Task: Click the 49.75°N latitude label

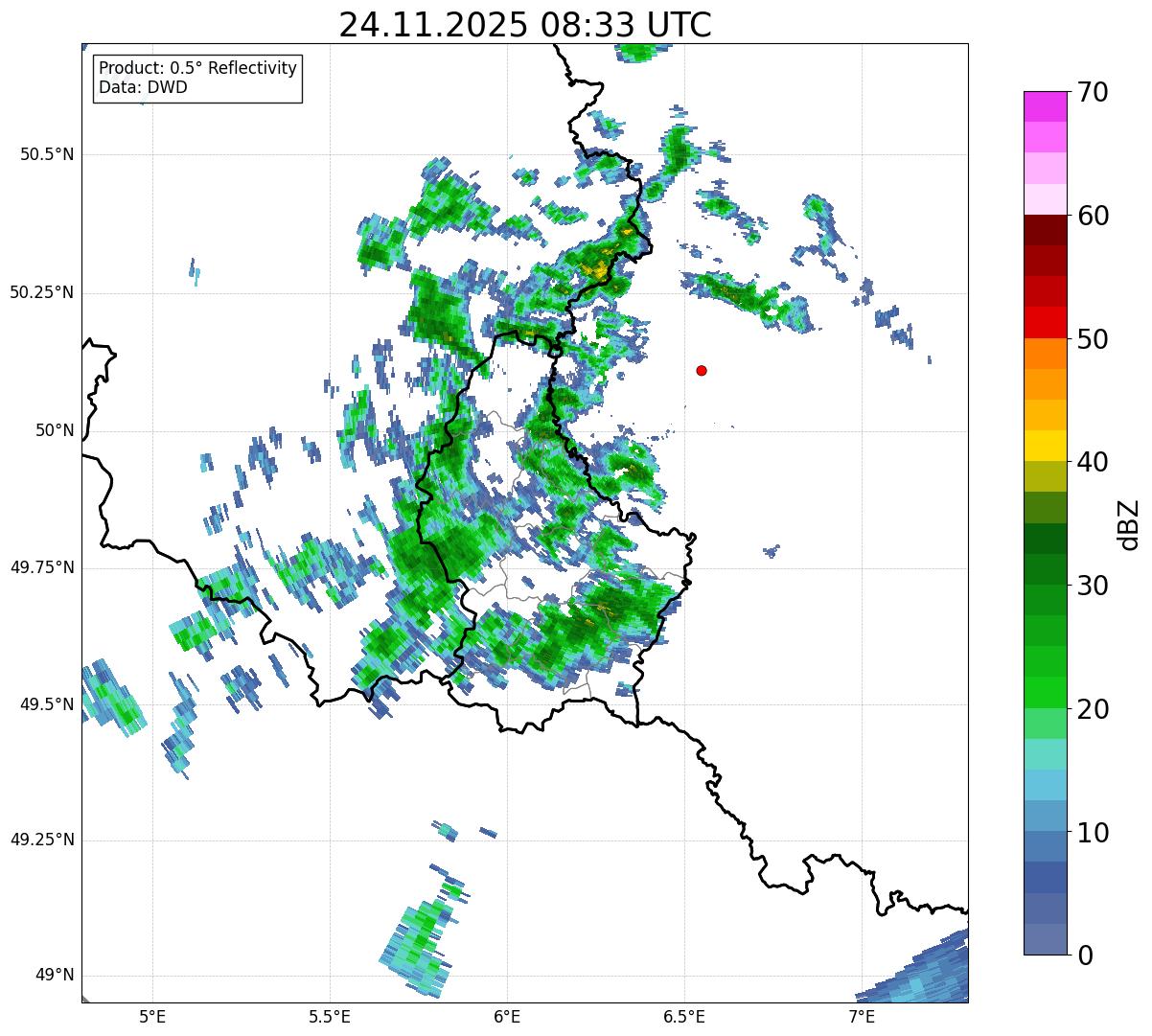Action: click(x=41, y=567)
